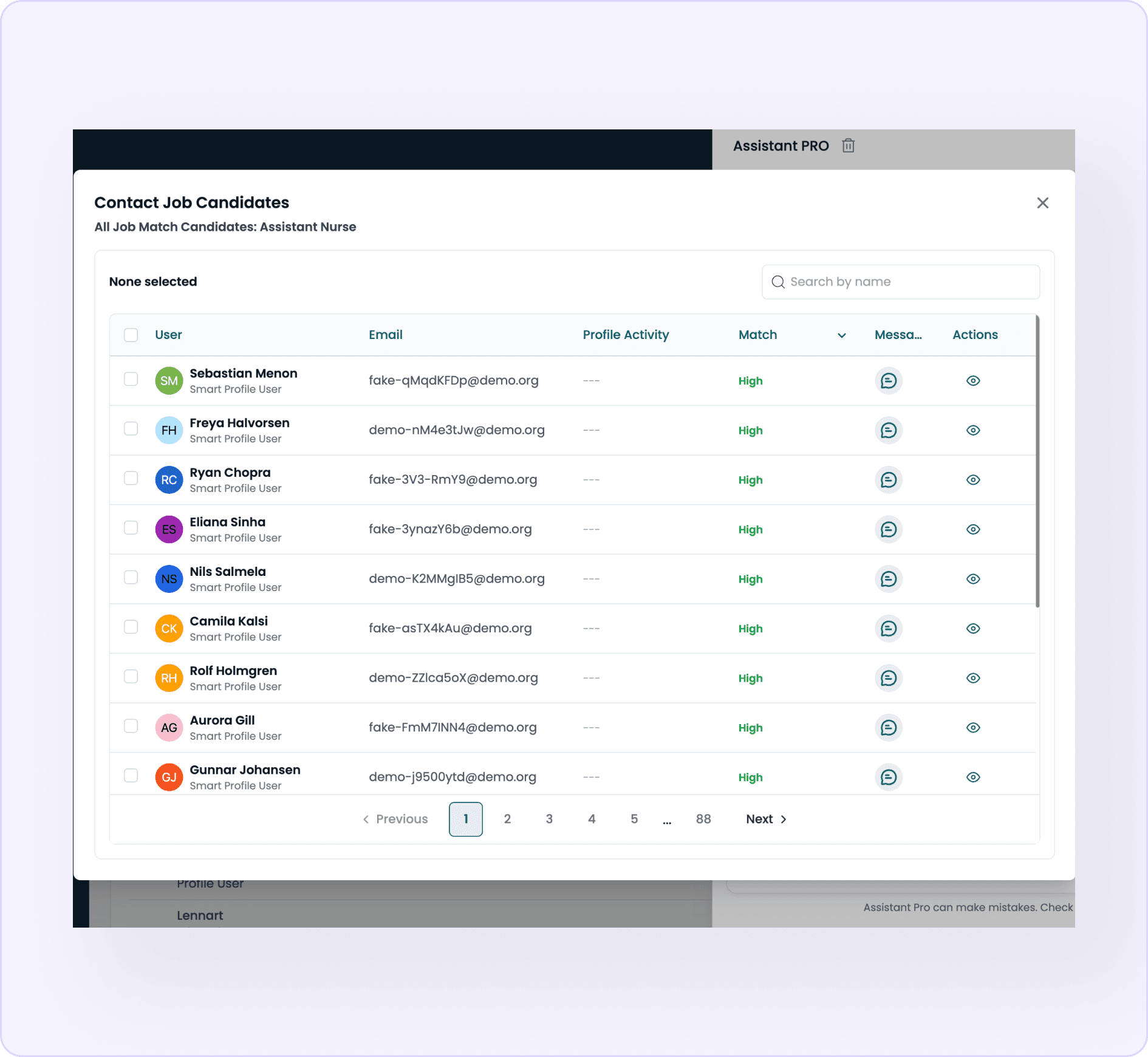
Task: Click the GJ avatar for Gunnar Johansen
Action: (x=169, y=777)
